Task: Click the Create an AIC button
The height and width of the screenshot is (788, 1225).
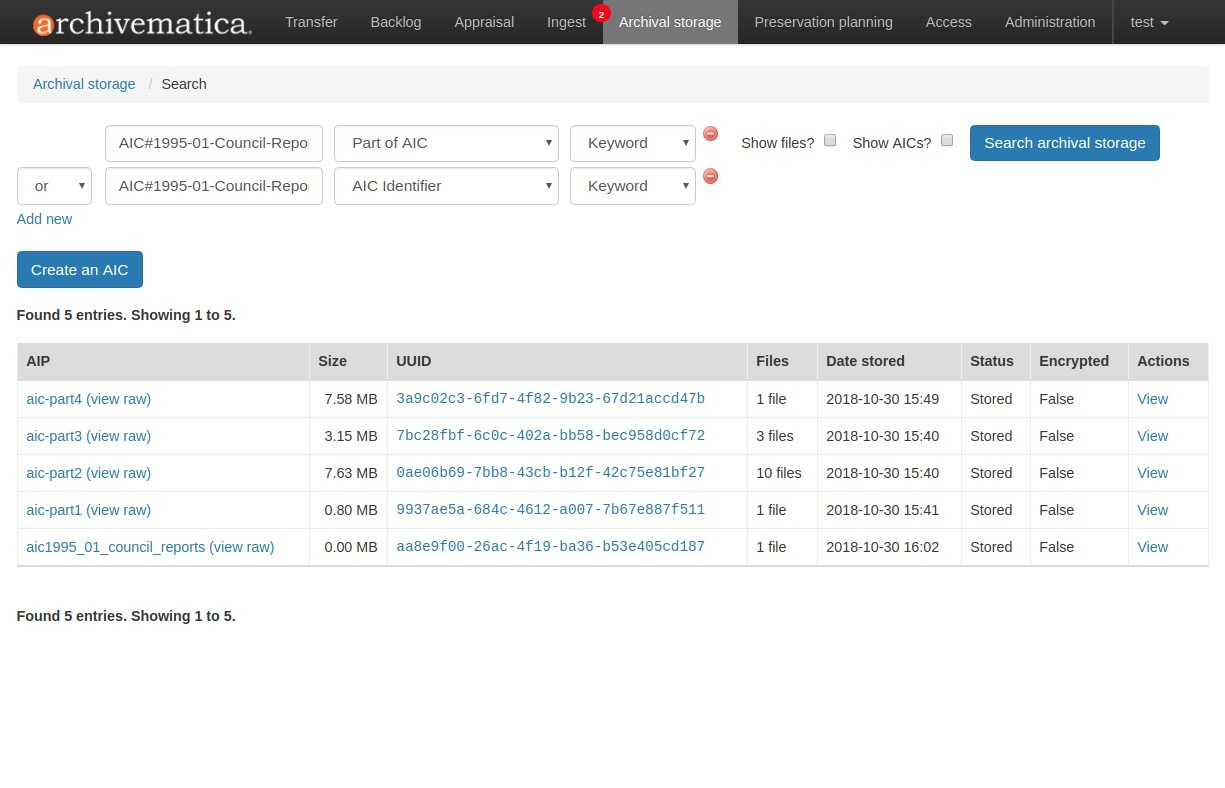Action: click(x=80, y=270)
